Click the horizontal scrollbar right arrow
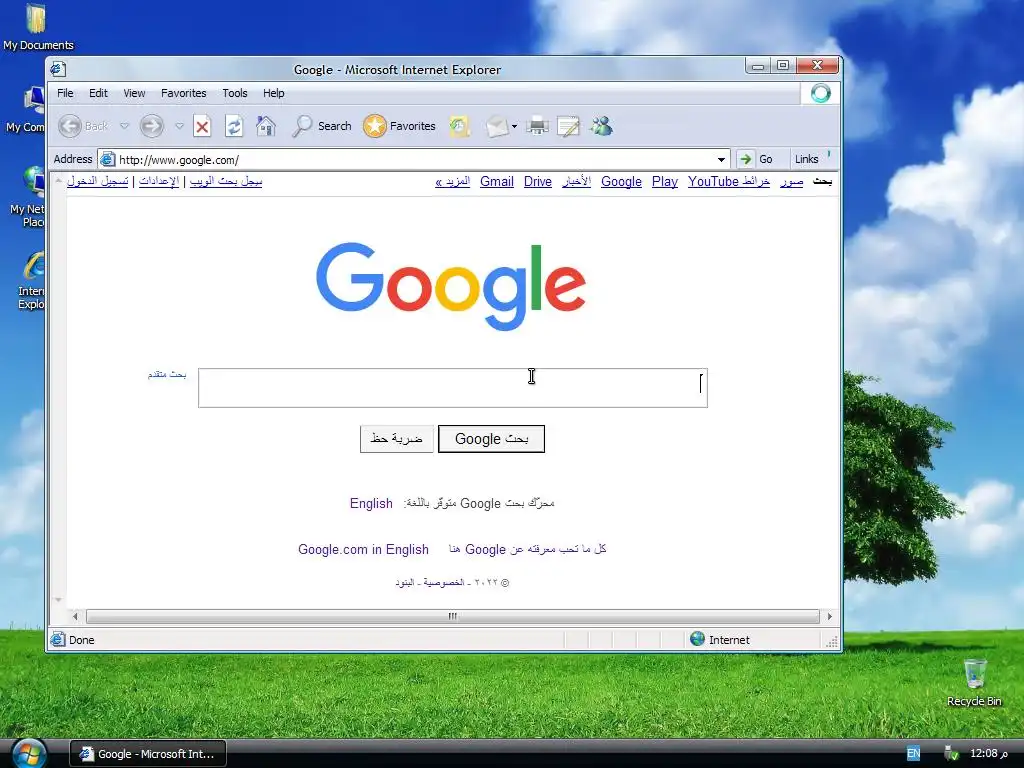The width and height of the screenshot is (1024, 768). point(829,616)
